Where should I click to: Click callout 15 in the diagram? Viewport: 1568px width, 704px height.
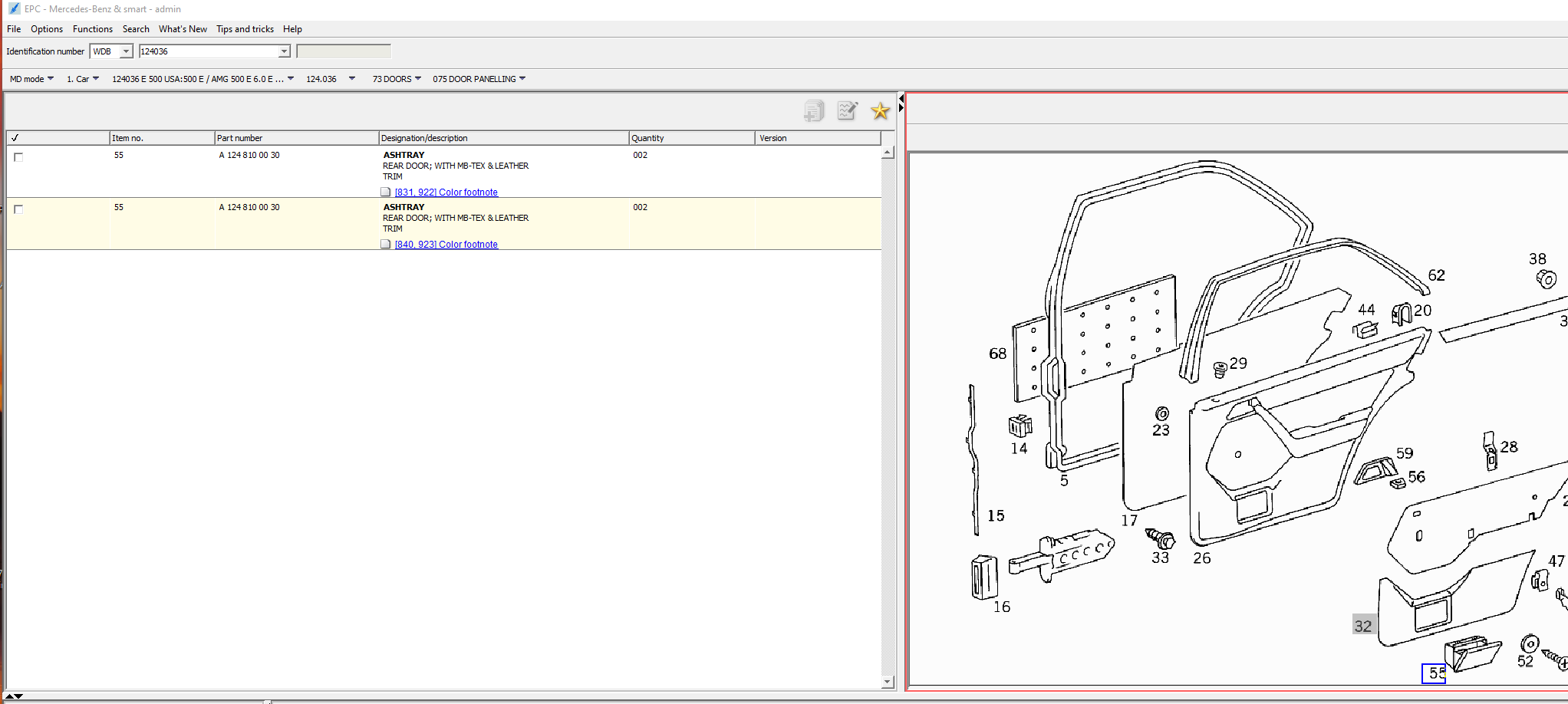[996, 515]
